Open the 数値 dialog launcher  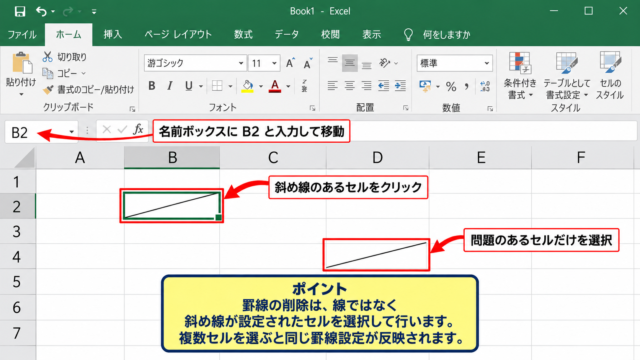pos(490,109)
